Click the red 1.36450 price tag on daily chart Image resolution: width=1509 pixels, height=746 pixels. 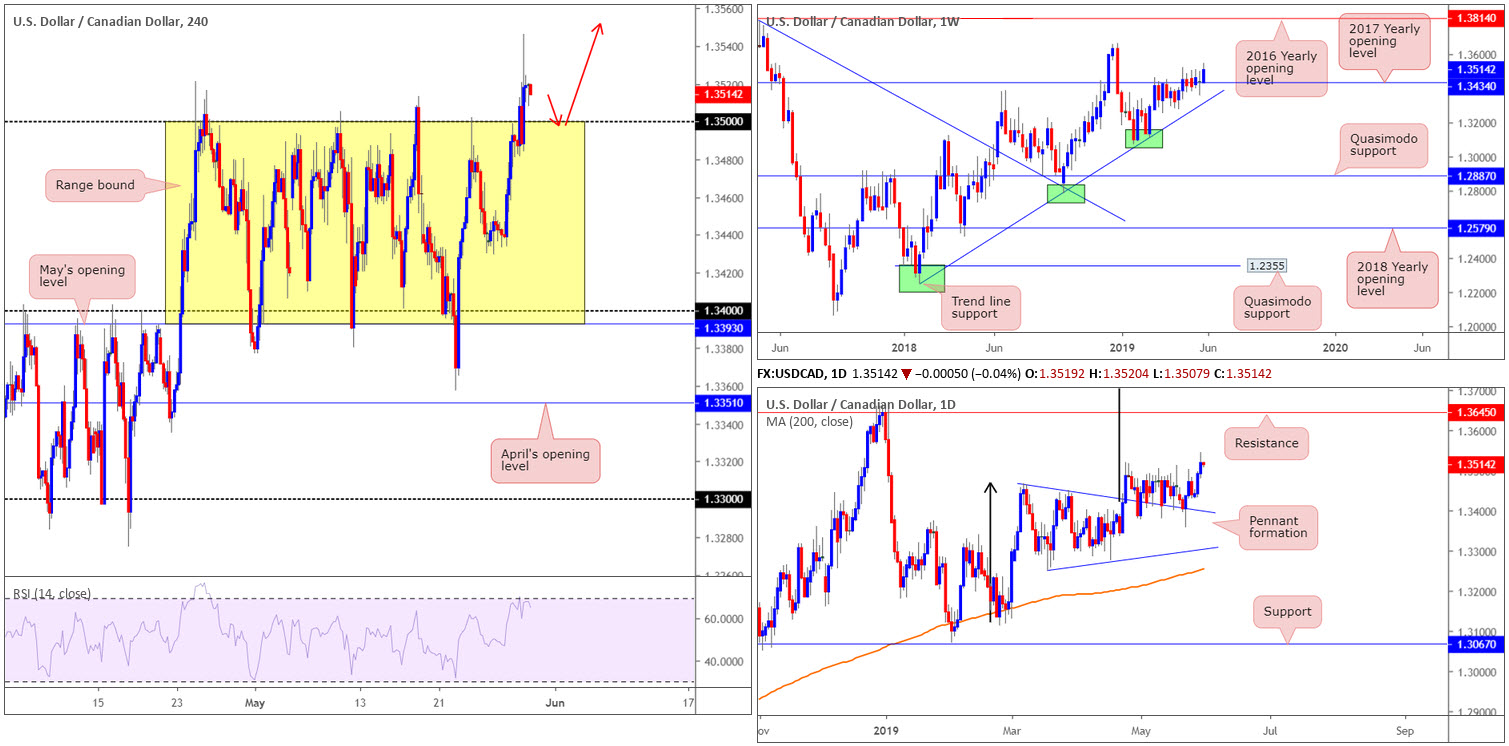1476,412
